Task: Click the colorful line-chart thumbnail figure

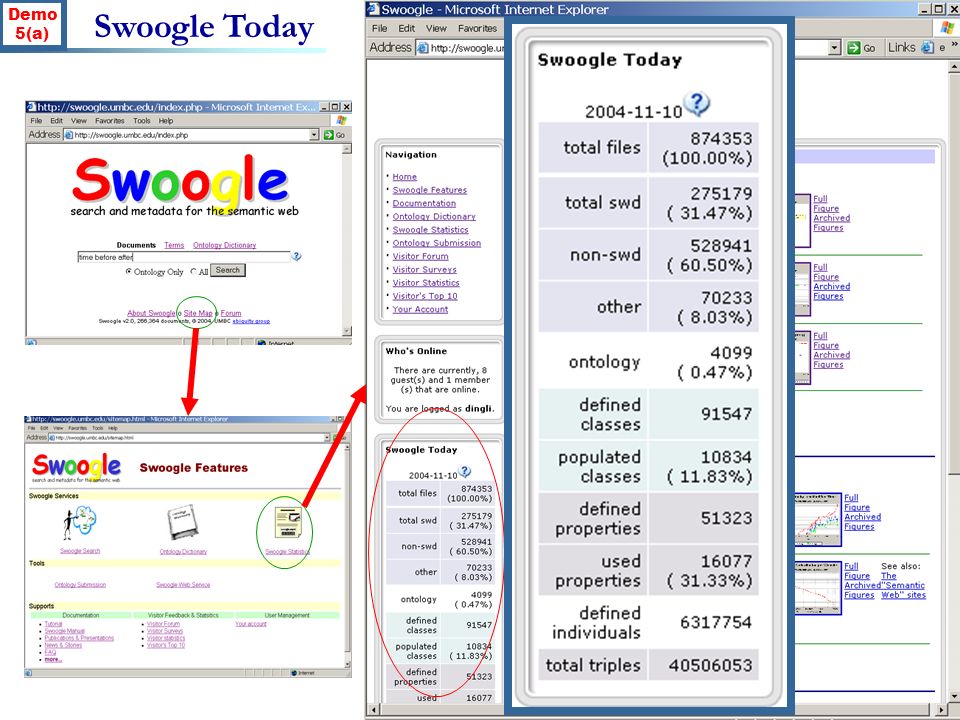Action: point(817,519)
